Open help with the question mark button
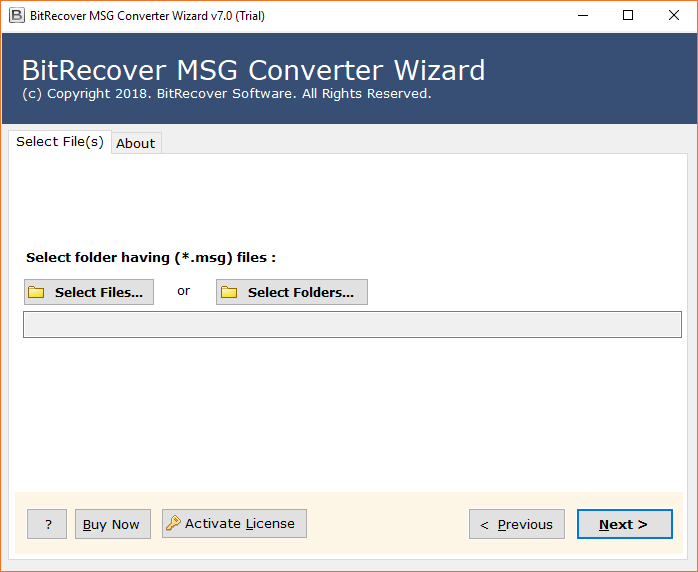The width and height of the screenshot is (698, 572). coord(47,524)
